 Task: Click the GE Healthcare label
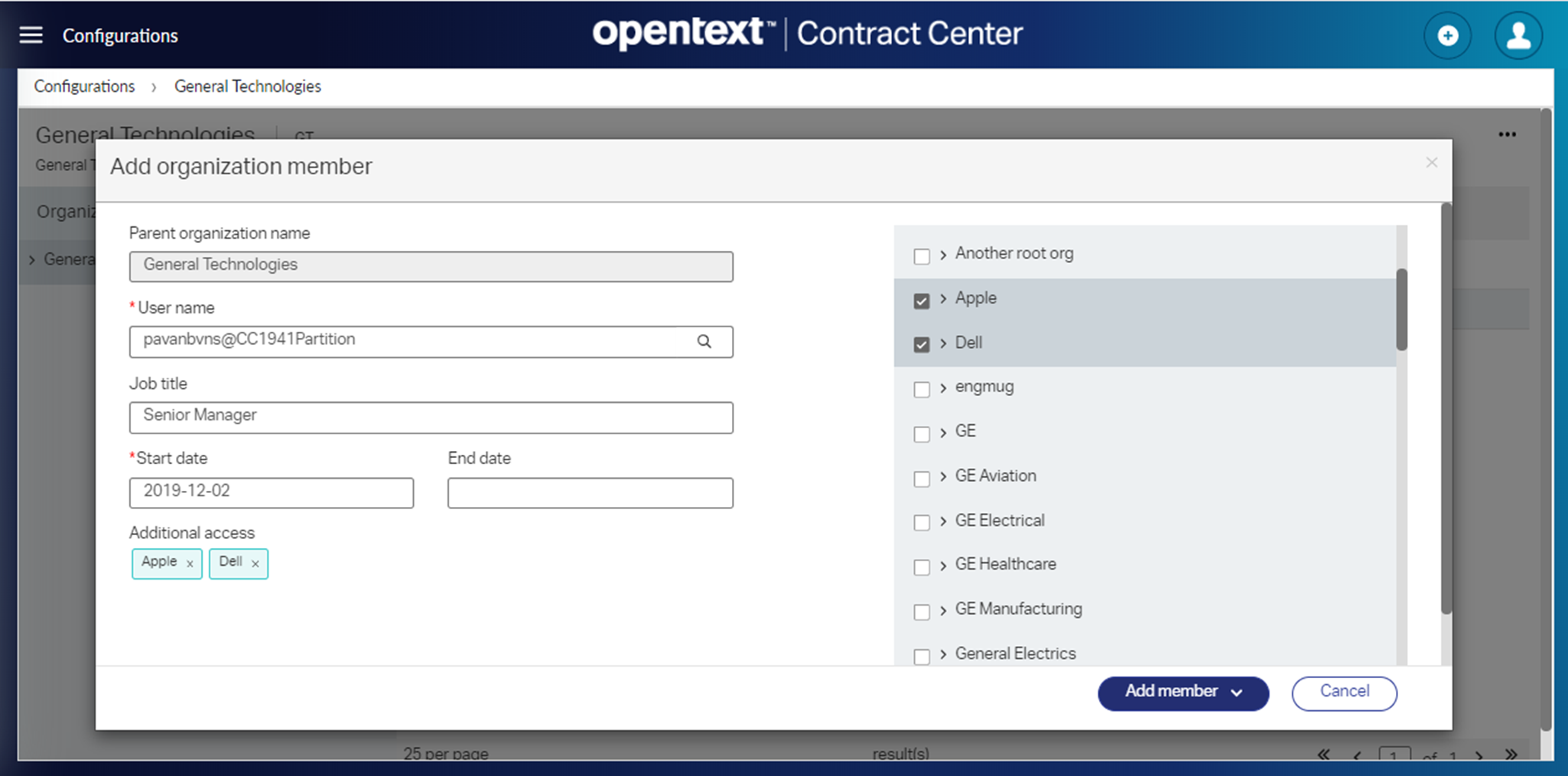coord(1006,564)
